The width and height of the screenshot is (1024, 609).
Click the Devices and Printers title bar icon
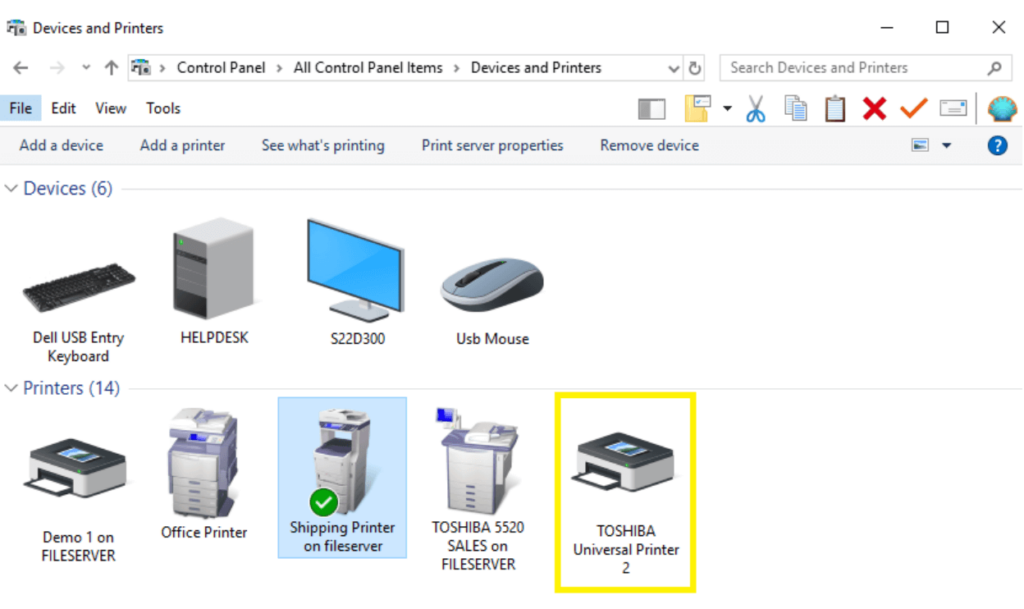click(16, 28)
